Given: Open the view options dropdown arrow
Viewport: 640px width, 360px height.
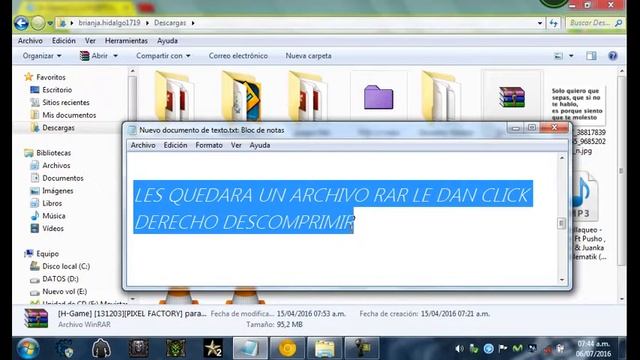Looking at the screenshot, I should coord(571,56).
